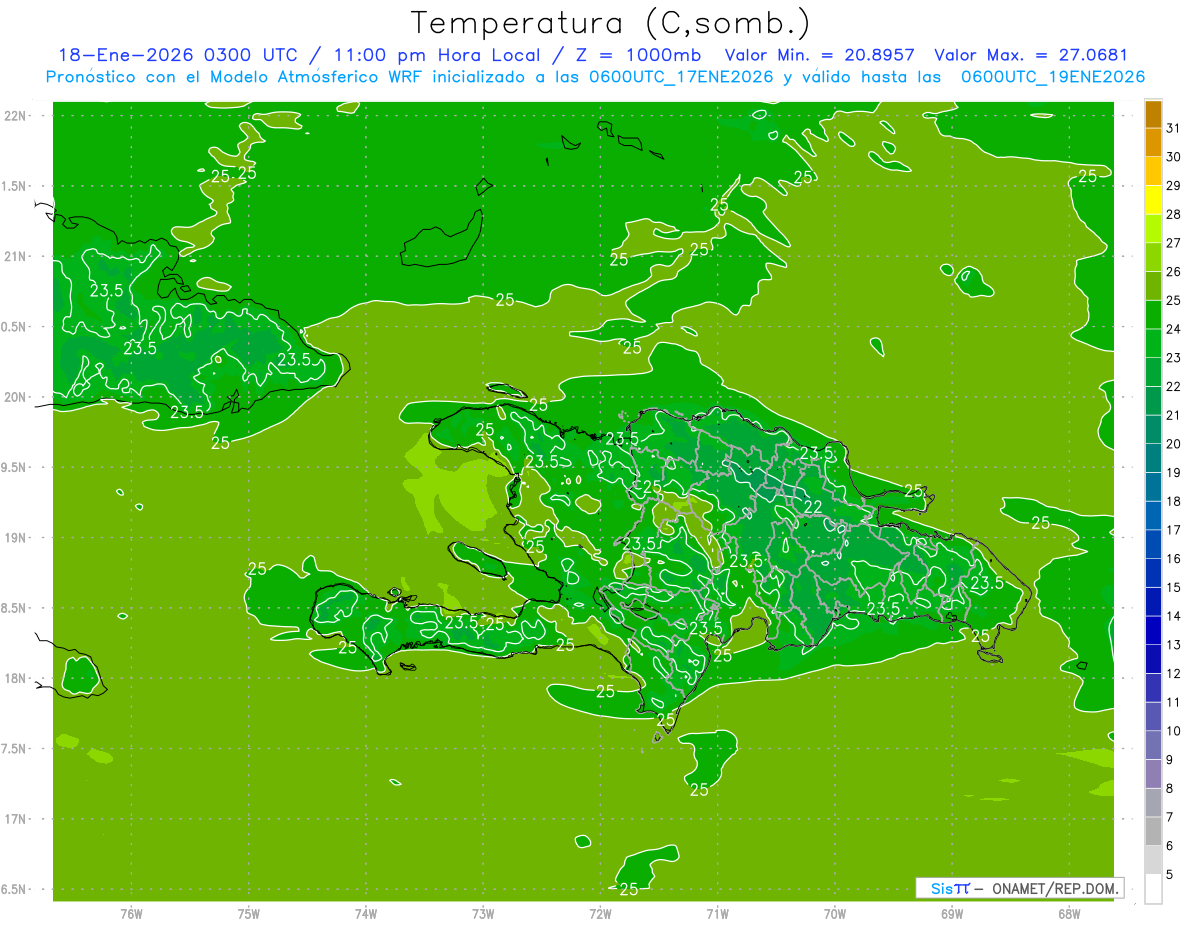
Task: Click the '18N' latitude axis label
Action: point(15,679)
